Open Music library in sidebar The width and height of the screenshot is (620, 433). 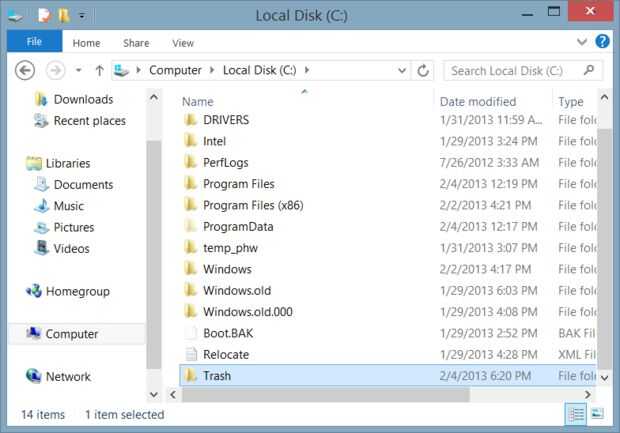point(68,206)
